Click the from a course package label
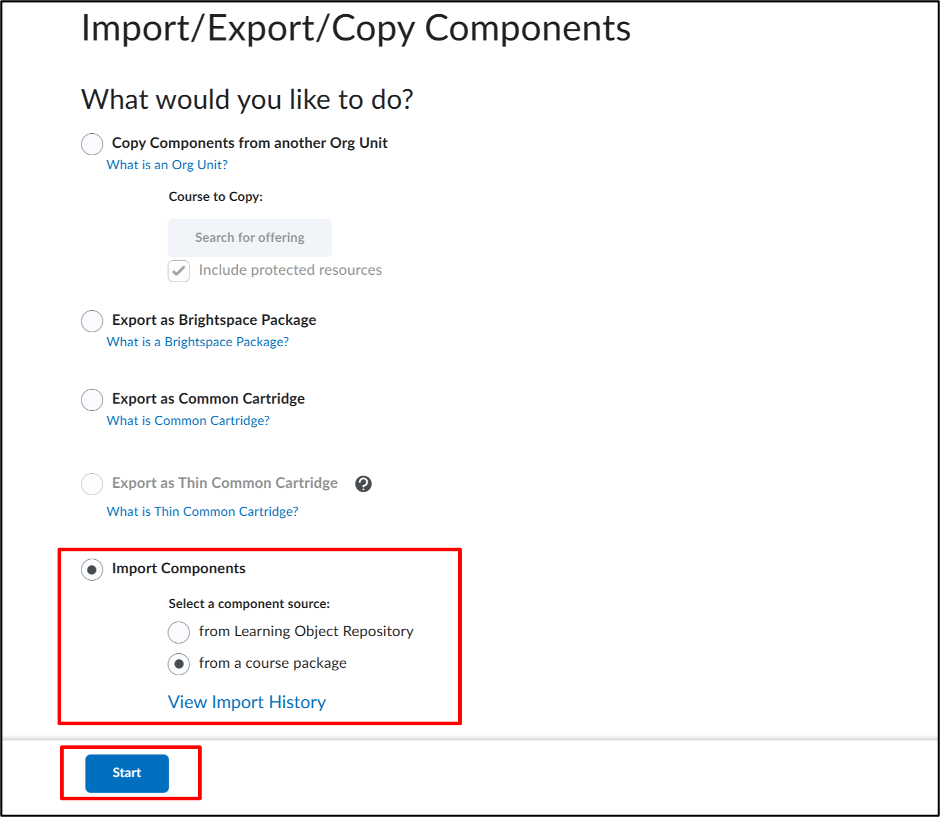 click(x=273, y=663)
